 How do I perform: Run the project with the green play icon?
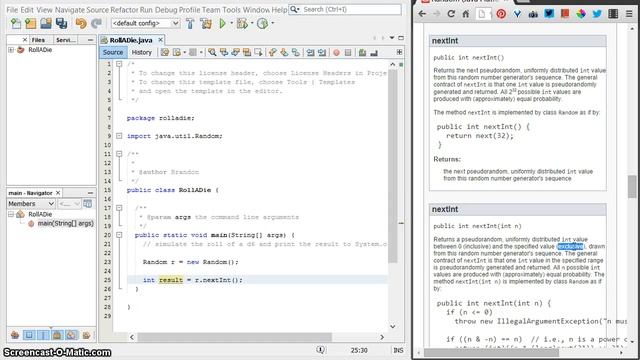click(x=222, y=24)
